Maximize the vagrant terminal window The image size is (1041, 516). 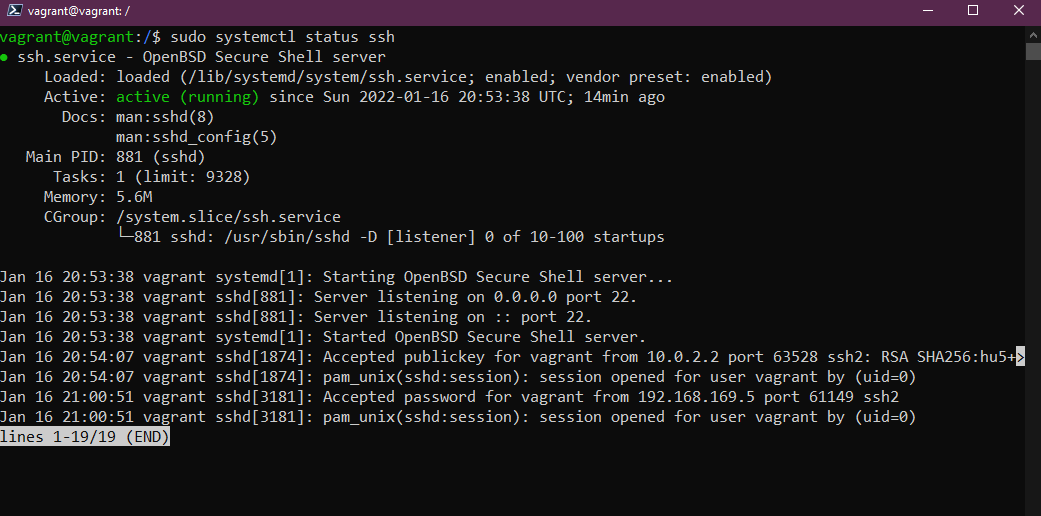[x=973, y=11]
